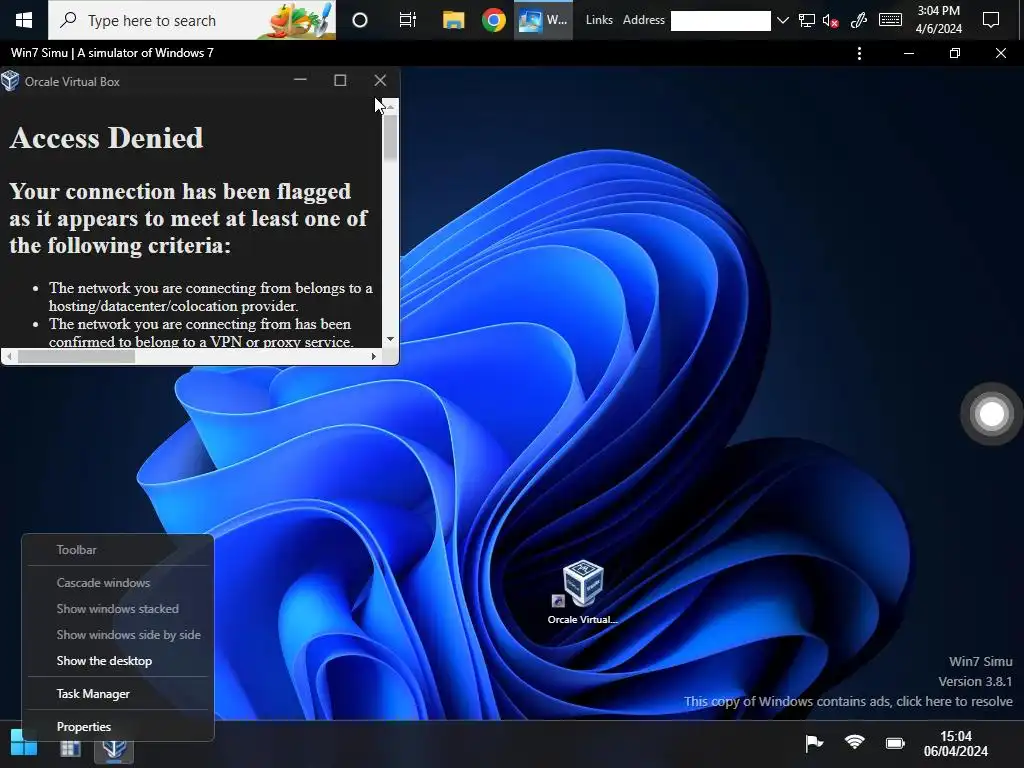Screen dimensions: 1024x768
Task: Click the vertical scrollbar thumb in Virtual Box window
Action: click(390, 137)
